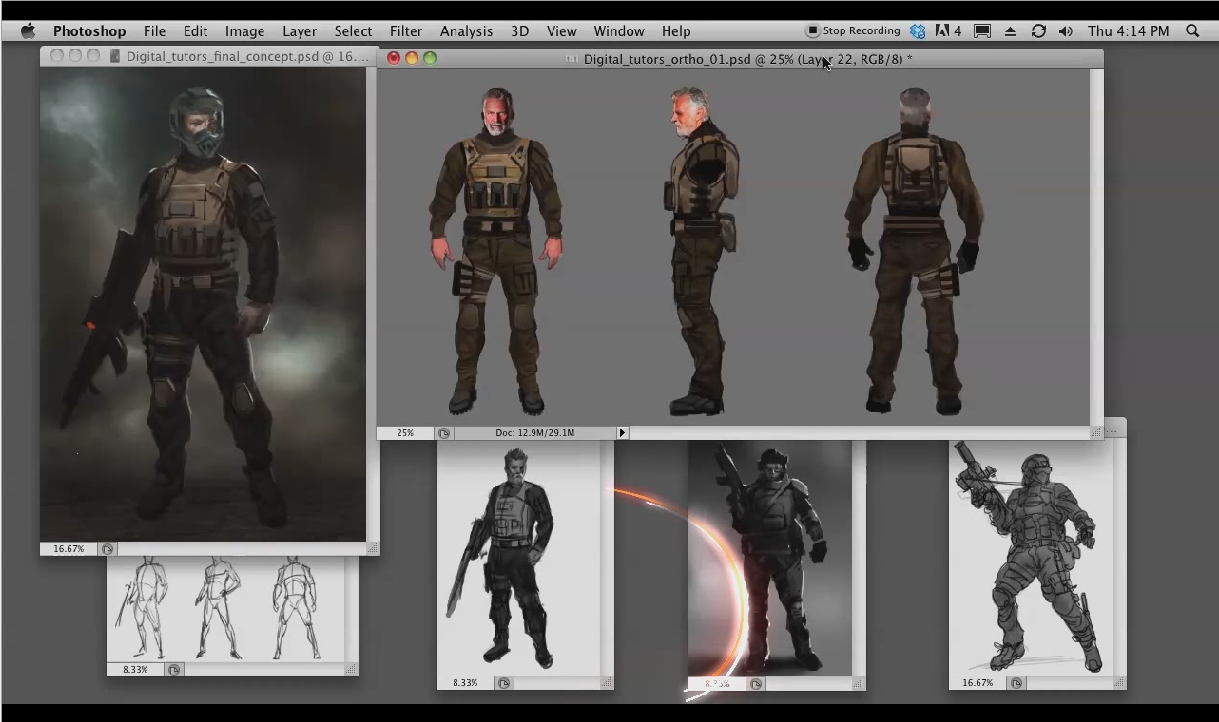Click the 25% zoom field of ortho document
The width and height of the screenshot is (1219, 722).
(405, 433)
